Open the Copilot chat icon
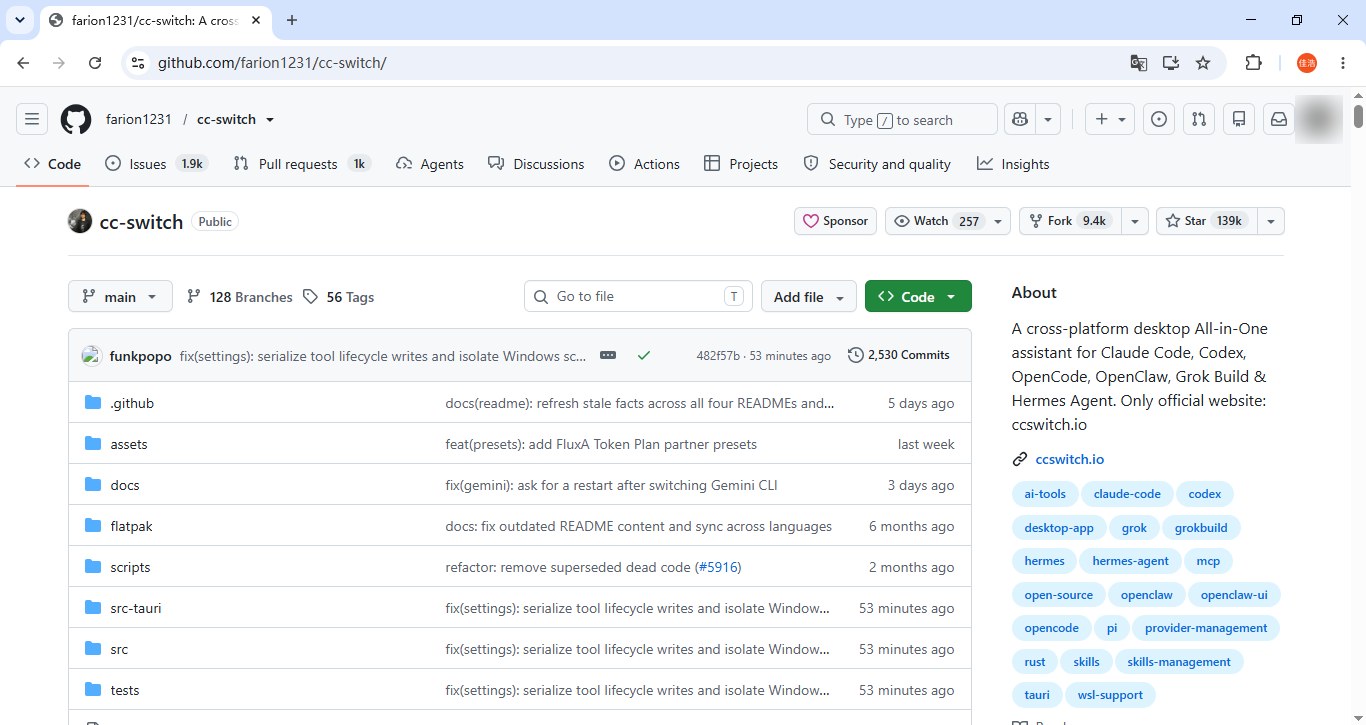This screenshot has width=1366, height=725. coord(1020,119)
